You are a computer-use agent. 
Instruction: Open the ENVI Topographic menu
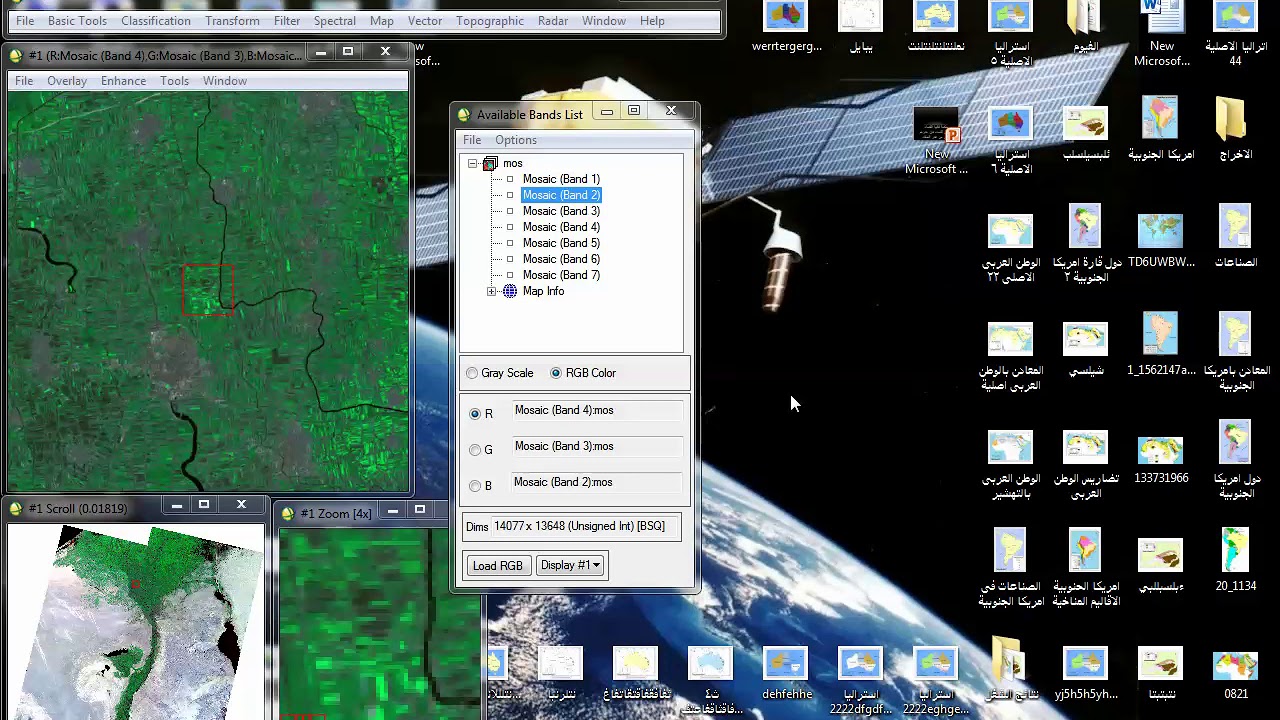489,20
